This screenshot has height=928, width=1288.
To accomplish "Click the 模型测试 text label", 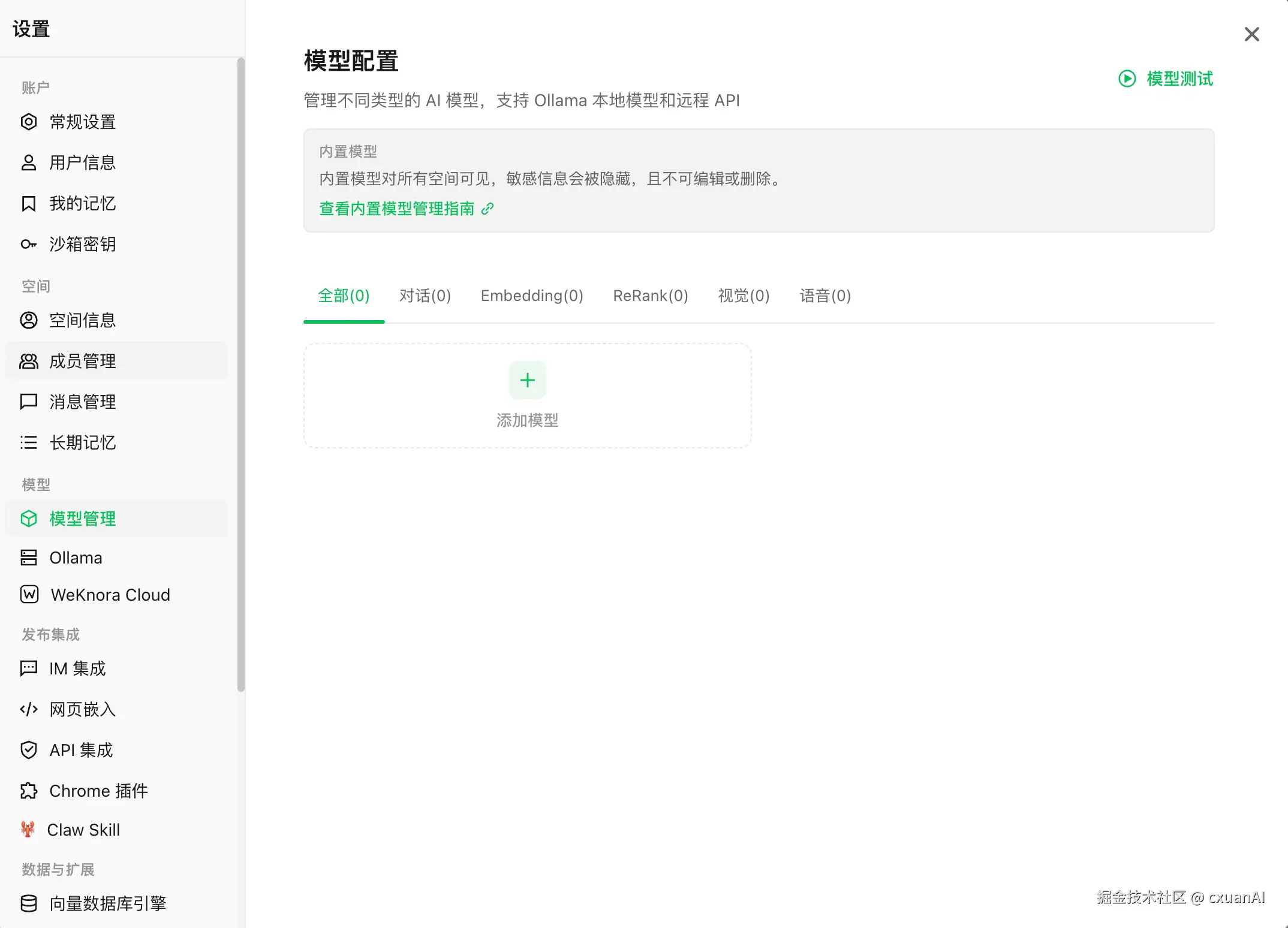I will click(1179, 79).
